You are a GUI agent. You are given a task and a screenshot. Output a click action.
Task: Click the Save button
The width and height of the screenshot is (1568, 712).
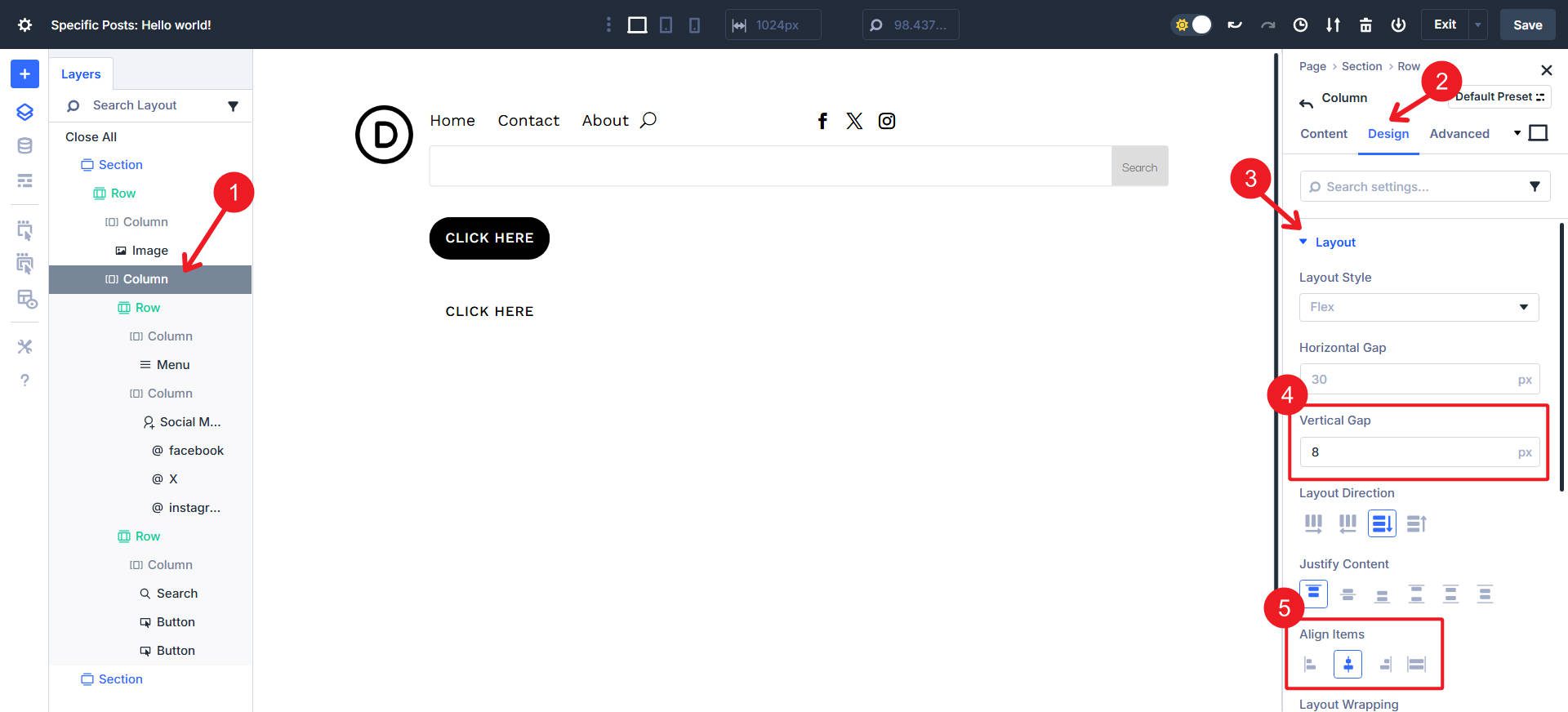pyautogui.click(x=1527, y=25)
